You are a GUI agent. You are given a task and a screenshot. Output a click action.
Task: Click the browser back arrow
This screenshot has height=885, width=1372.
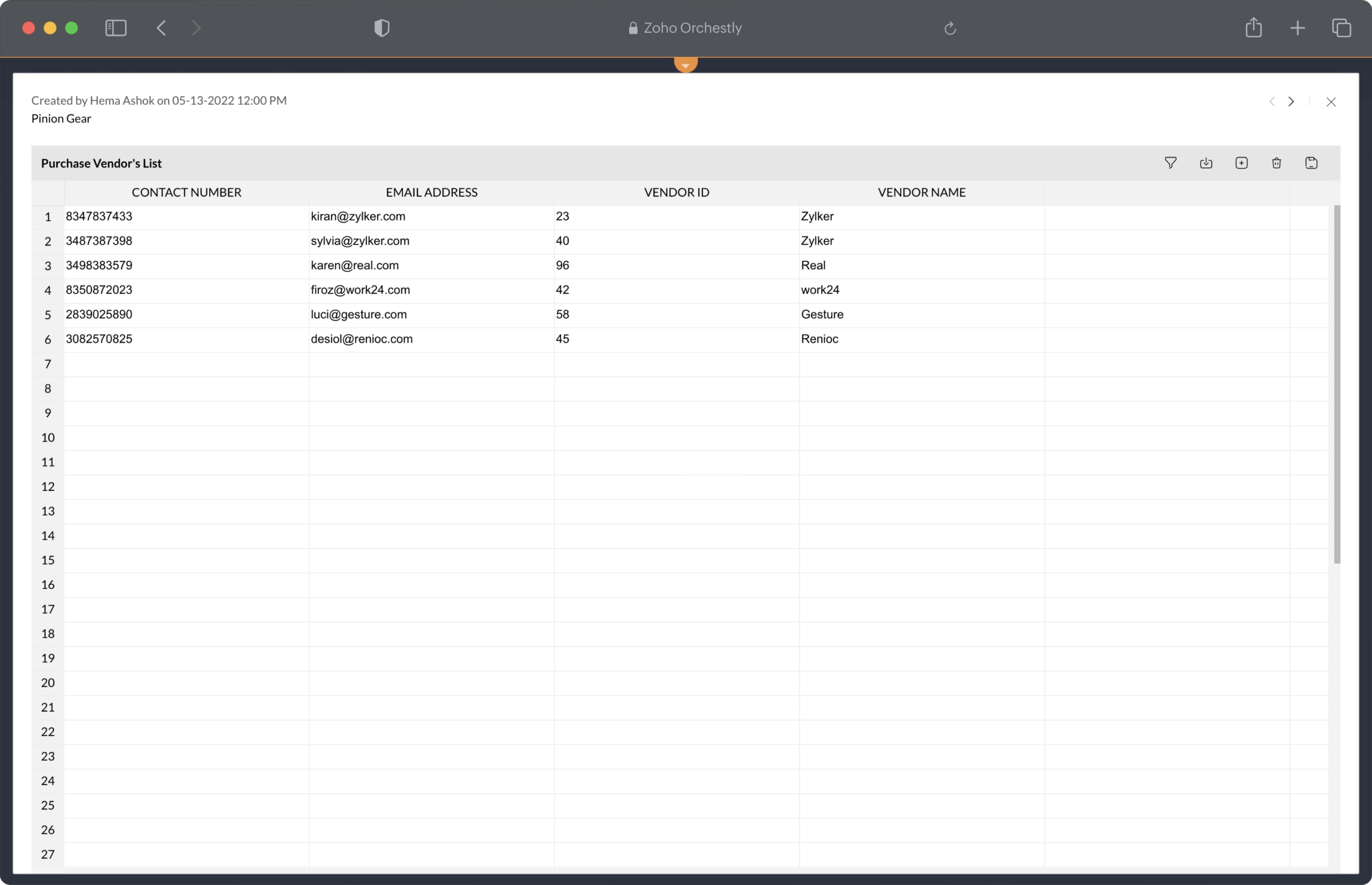pos(161,28)
